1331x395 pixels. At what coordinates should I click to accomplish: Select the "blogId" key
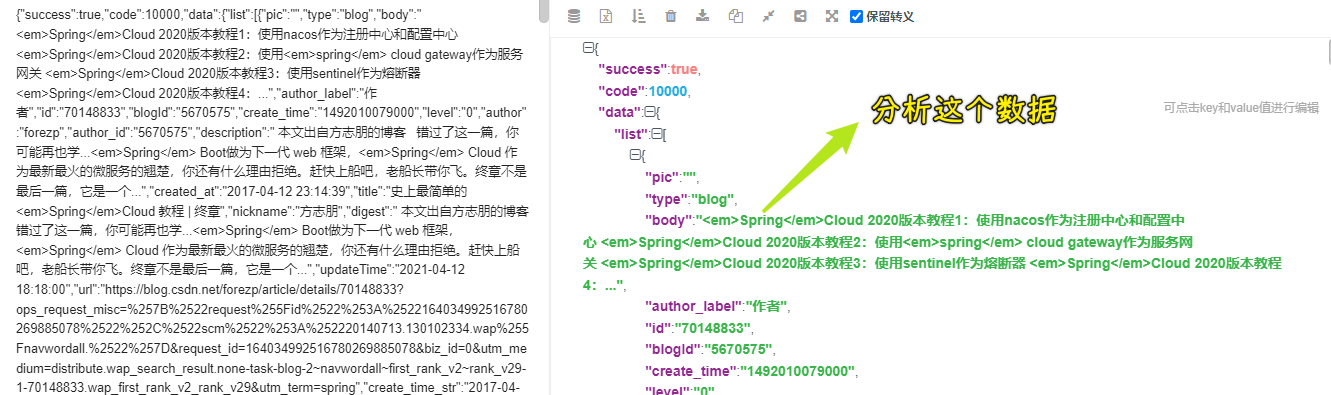click(673, 349)
